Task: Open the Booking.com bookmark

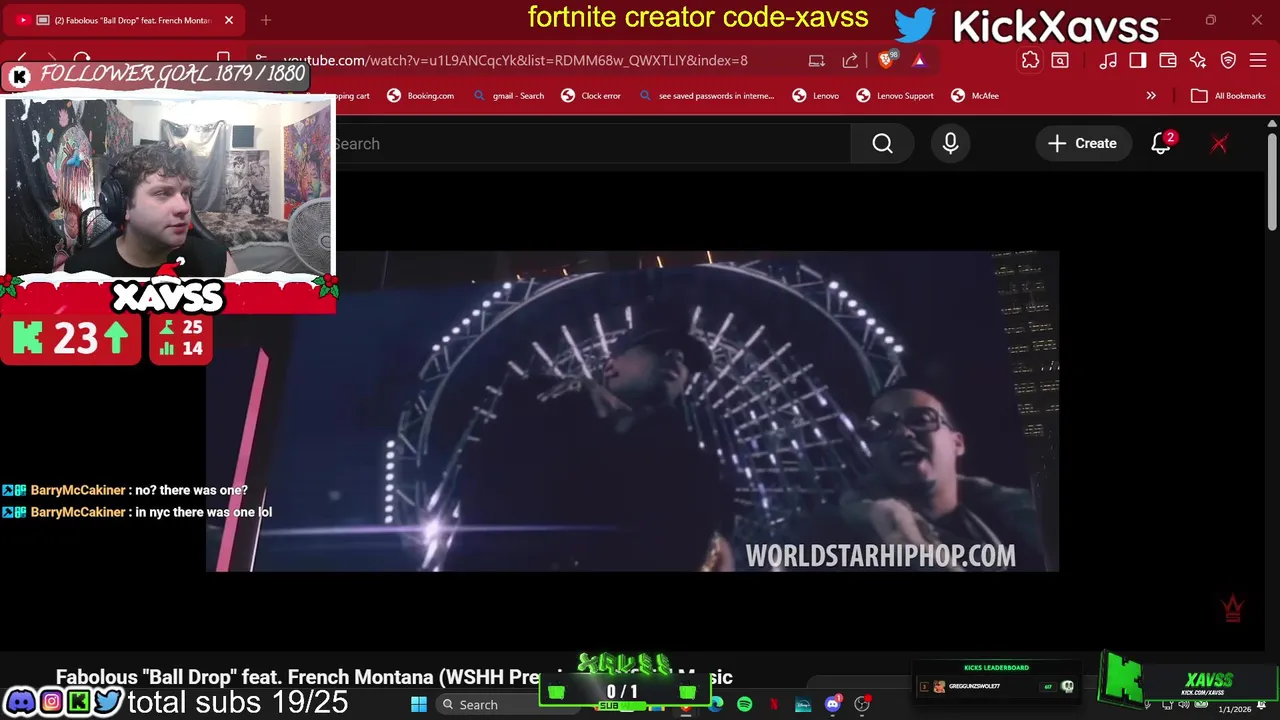Action: (420, 96)
